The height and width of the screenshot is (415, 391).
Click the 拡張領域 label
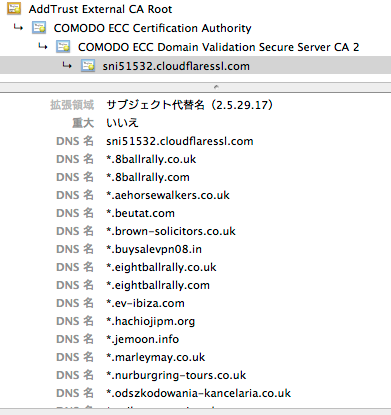[x=72, y=105]
